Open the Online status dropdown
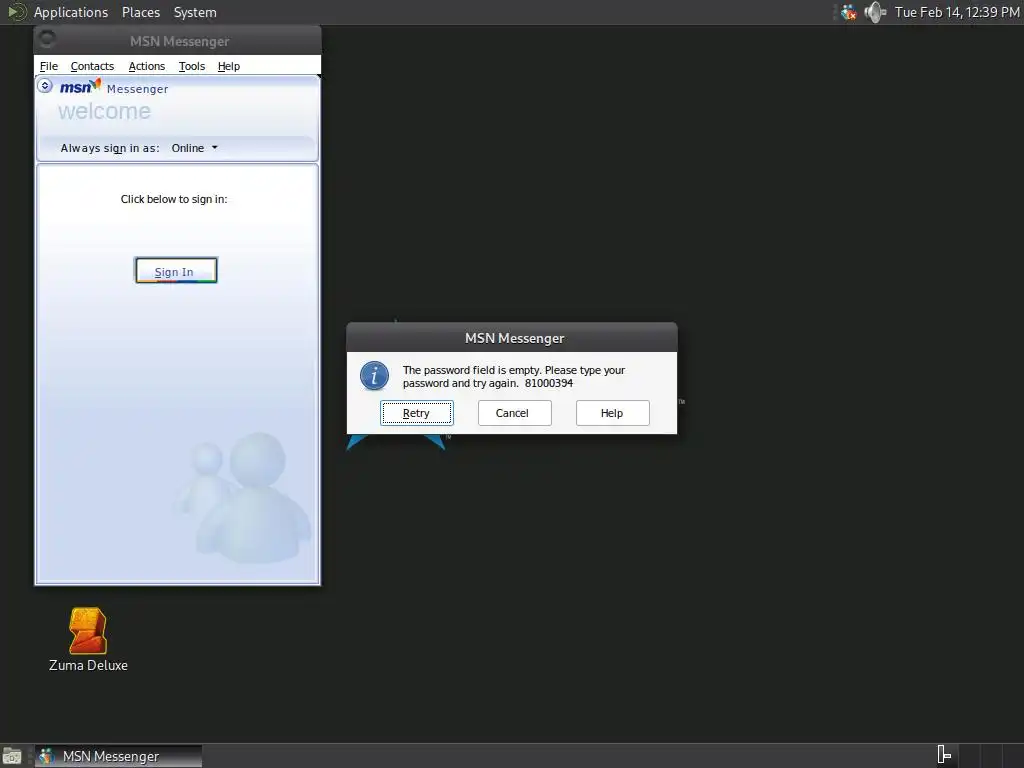This screenshot has width=1024, height=768. click(195, 148)
